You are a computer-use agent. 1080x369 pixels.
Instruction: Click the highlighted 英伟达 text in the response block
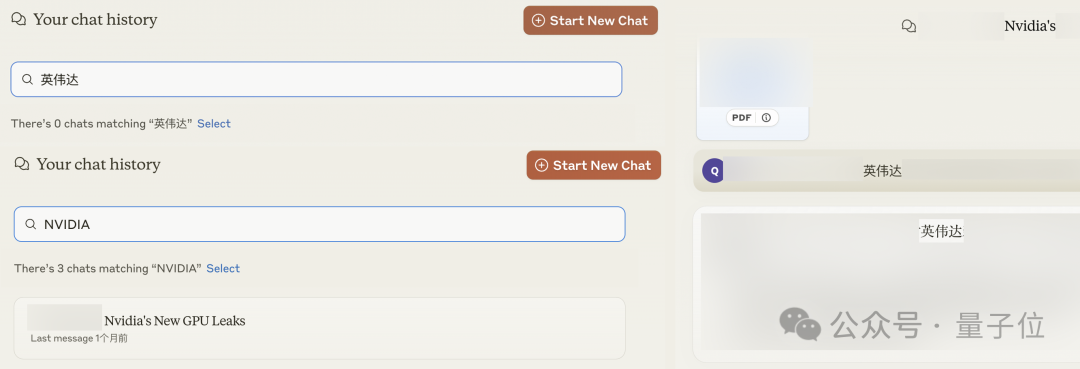pos(942,231)
